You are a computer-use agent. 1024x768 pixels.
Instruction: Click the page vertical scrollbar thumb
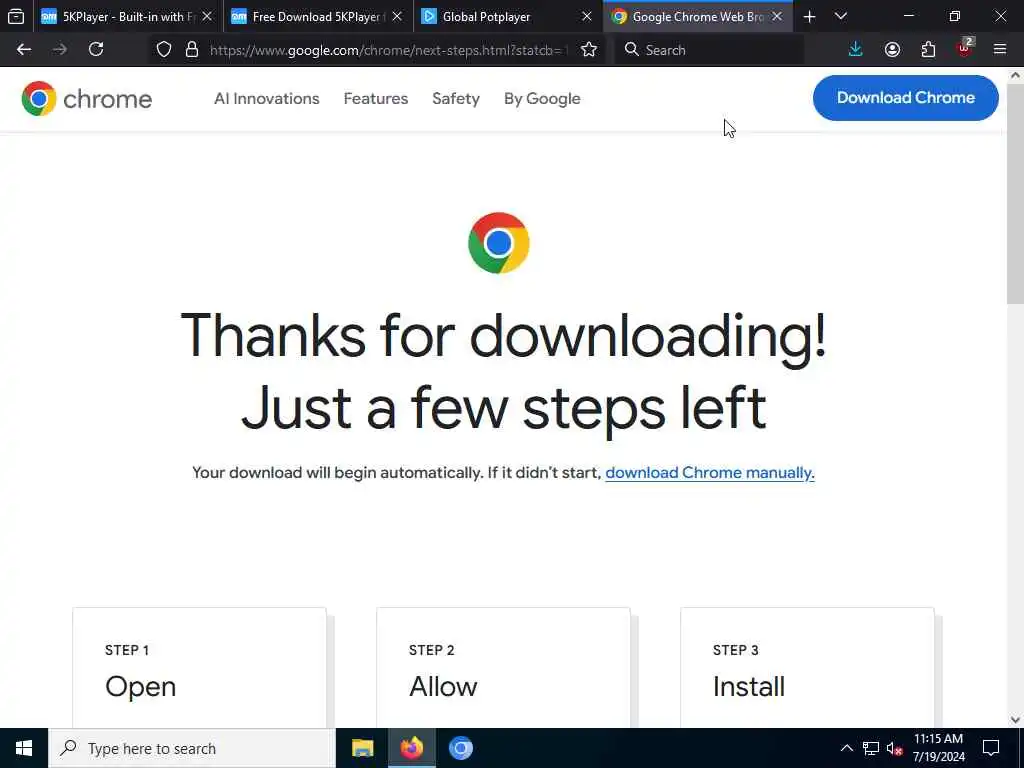(1015, 193)
